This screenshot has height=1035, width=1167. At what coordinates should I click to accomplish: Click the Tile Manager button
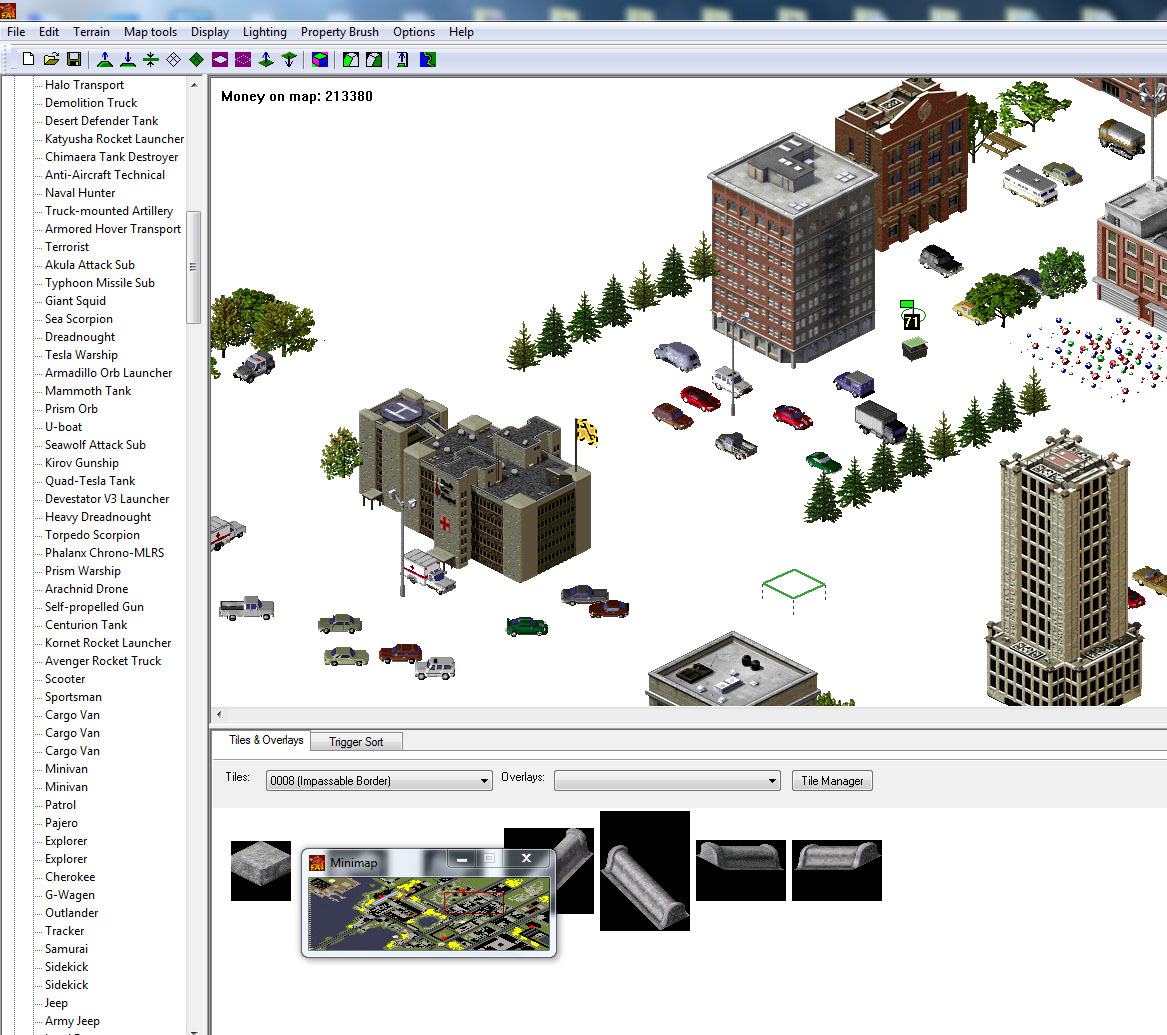(832, 781)
